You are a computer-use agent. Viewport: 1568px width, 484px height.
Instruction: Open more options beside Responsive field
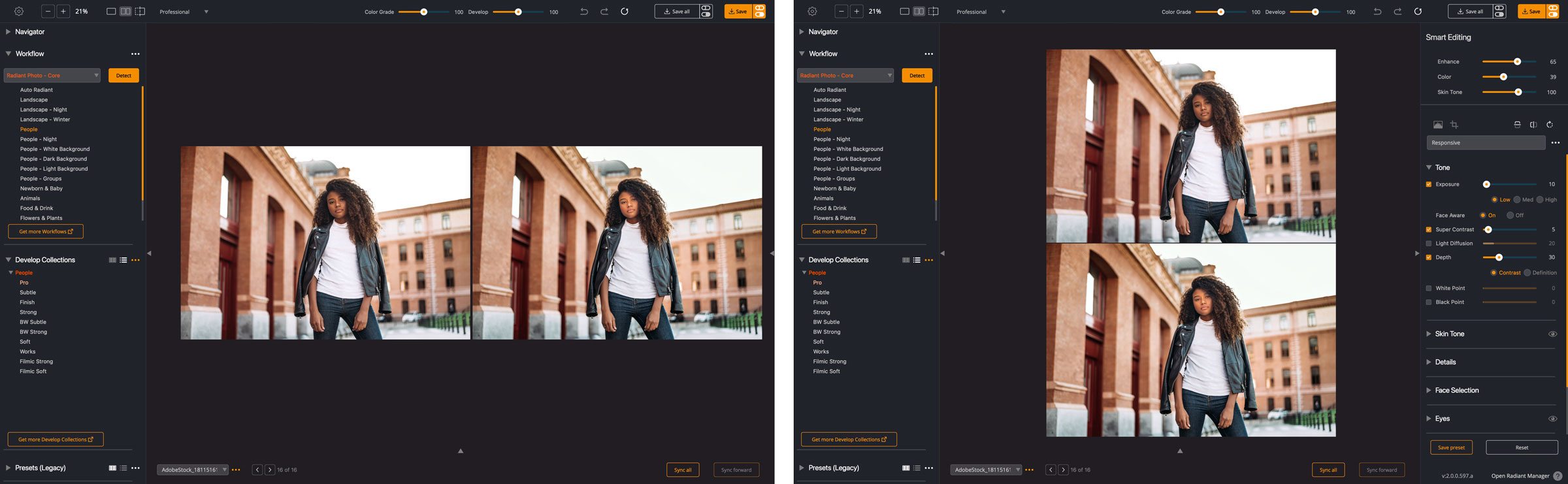click(x=1556, y=143)
